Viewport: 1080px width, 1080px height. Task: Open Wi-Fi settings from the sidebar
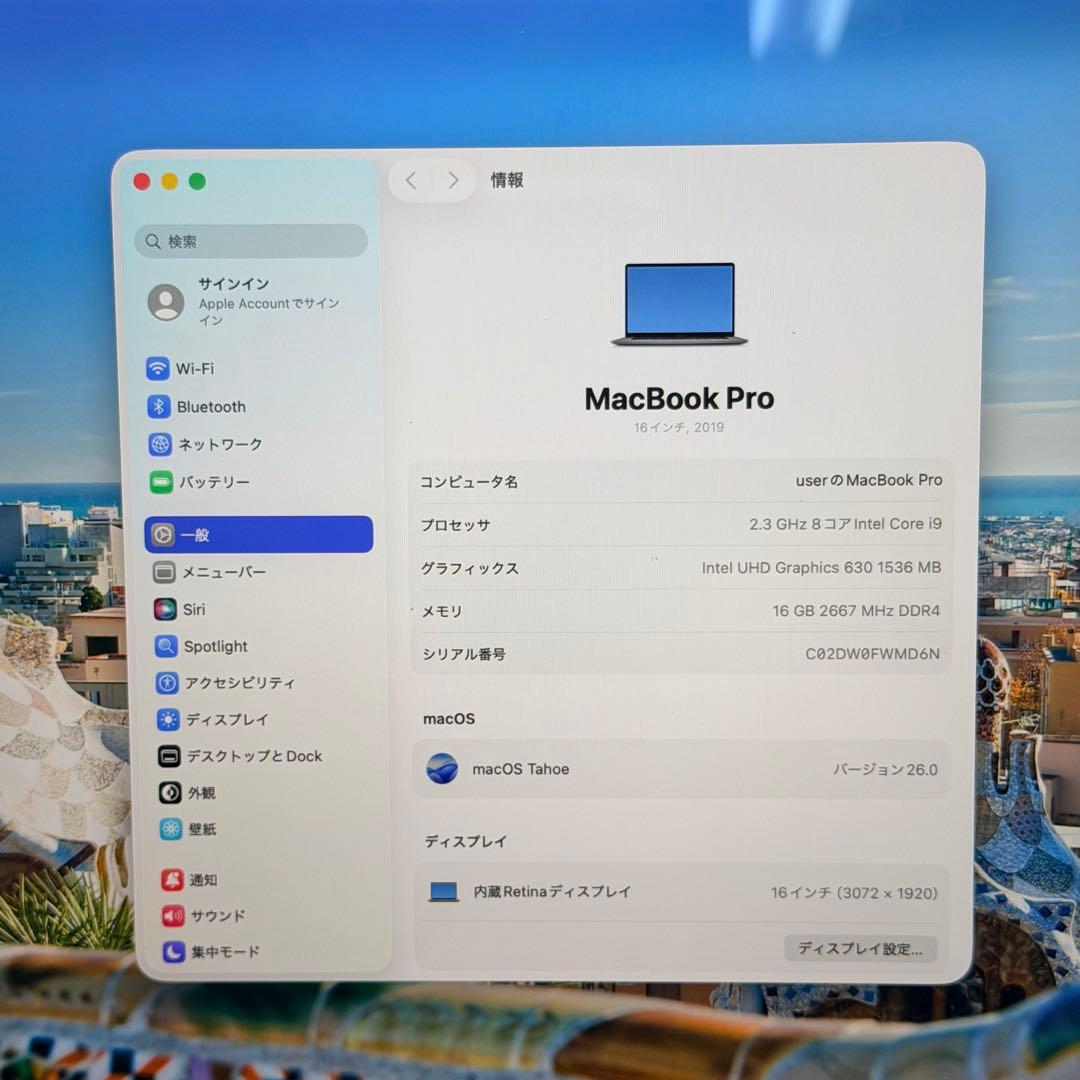[196, 369]
